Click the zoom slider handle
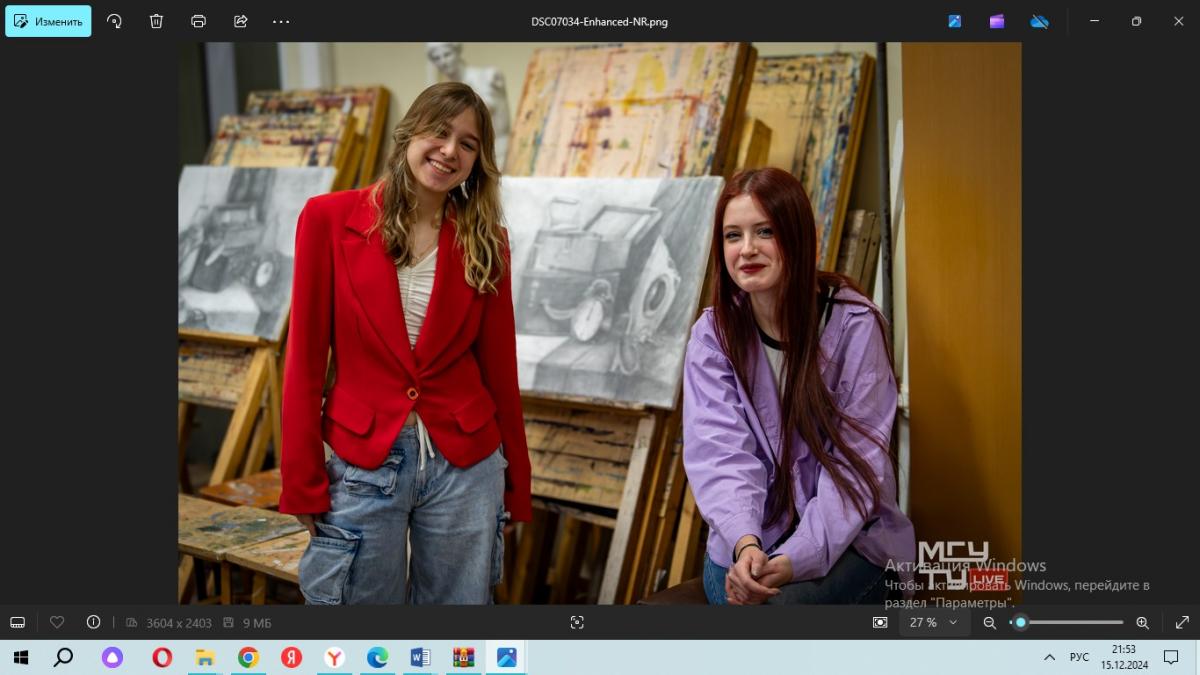The height and width of the screenshot is (675, 1200). (x=1020, y=622)
